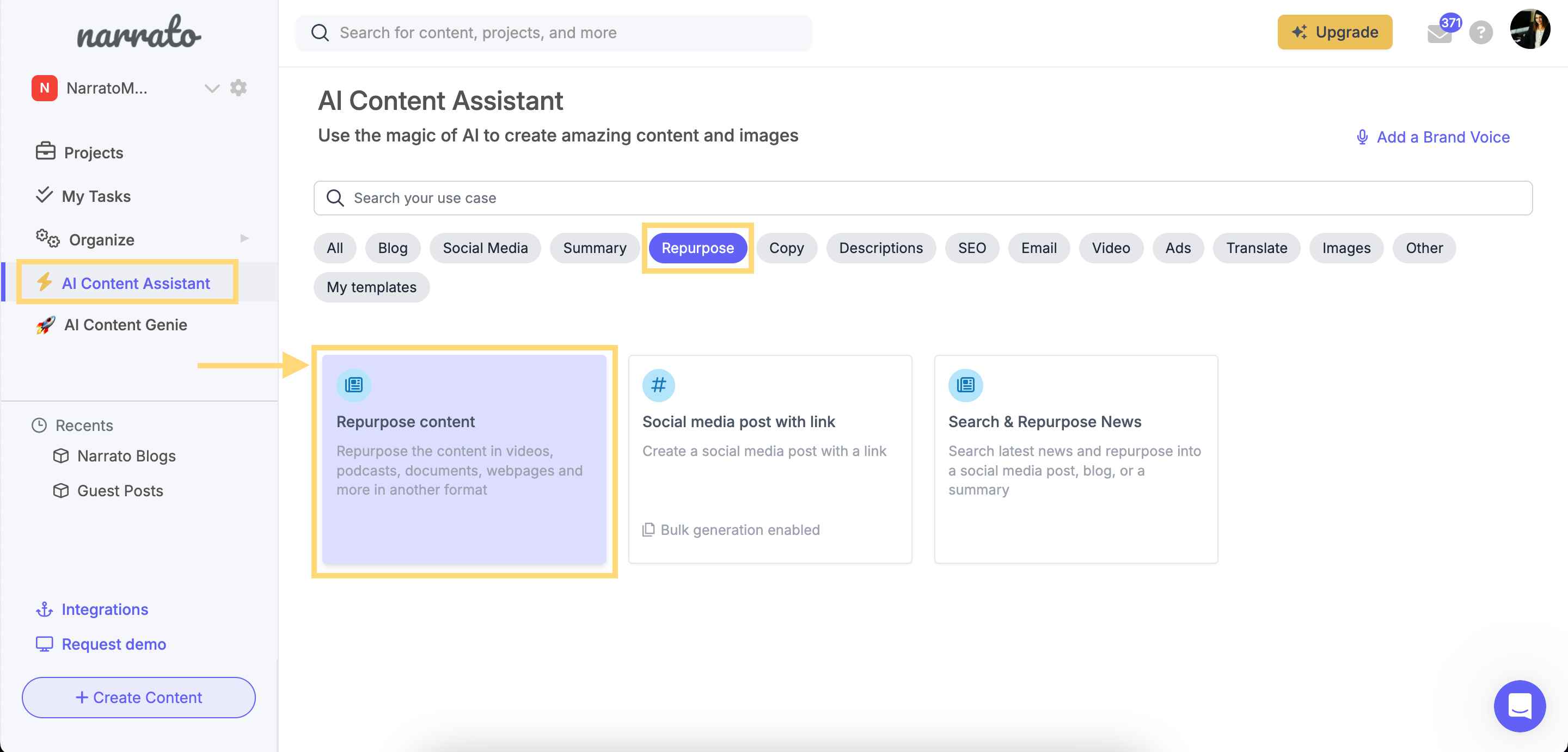Click the top search magnifier icon
This screenshot has height=752, width=1568.
coord(320,32)
